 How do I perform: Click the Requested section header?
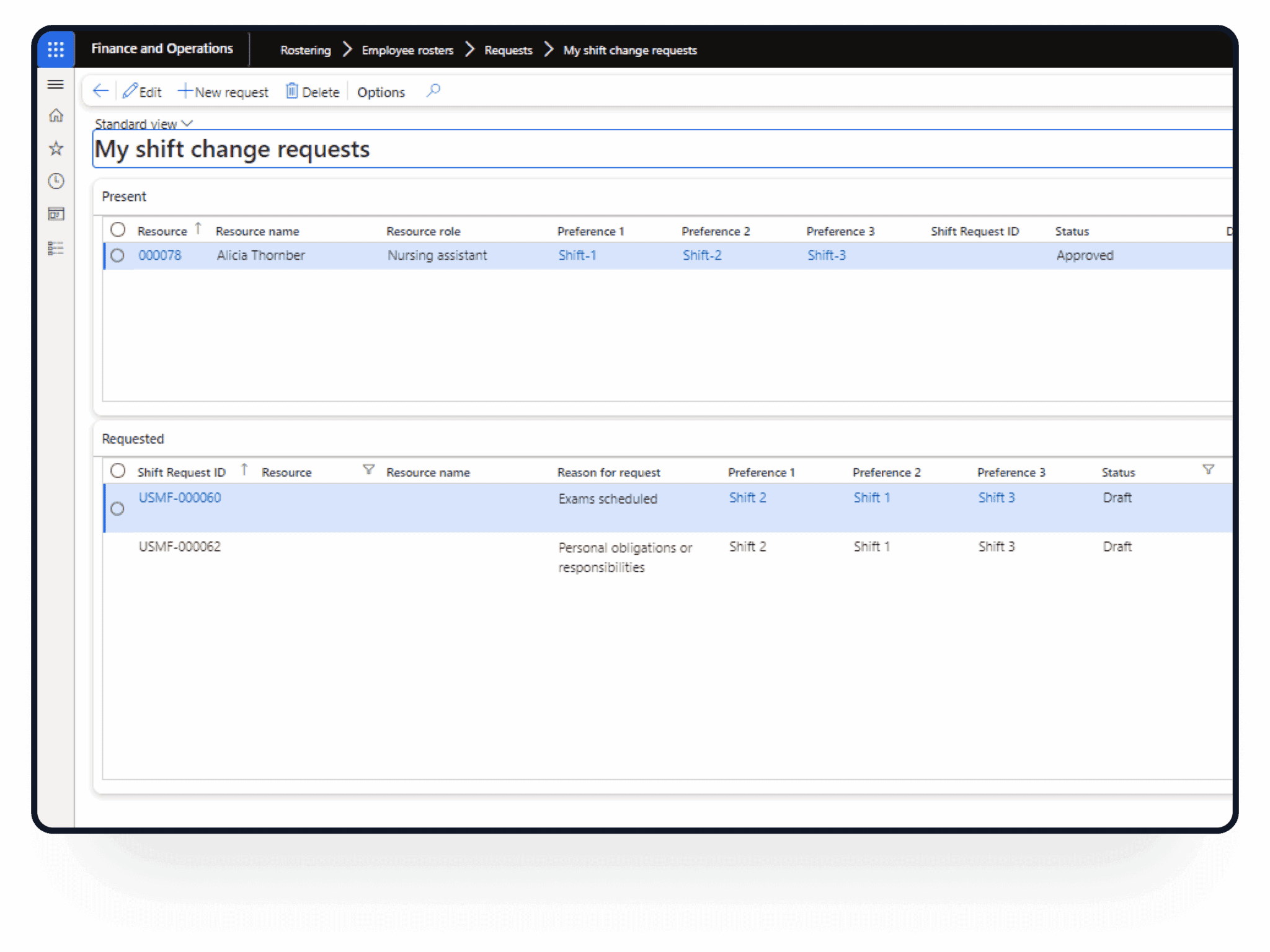click(133, 439)
